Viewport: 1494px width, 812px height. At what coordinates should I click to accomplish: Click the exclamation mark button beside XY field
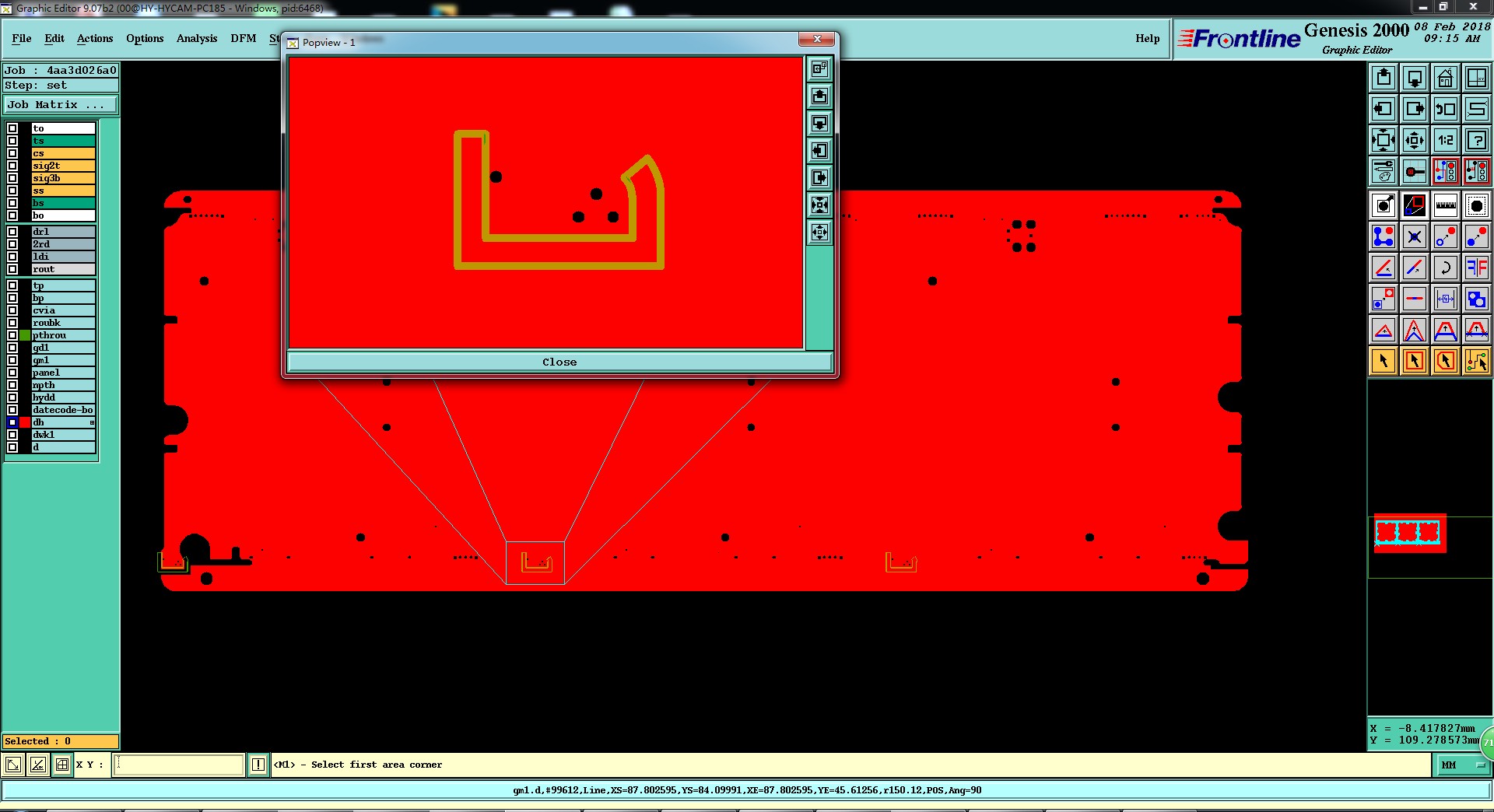258,765
